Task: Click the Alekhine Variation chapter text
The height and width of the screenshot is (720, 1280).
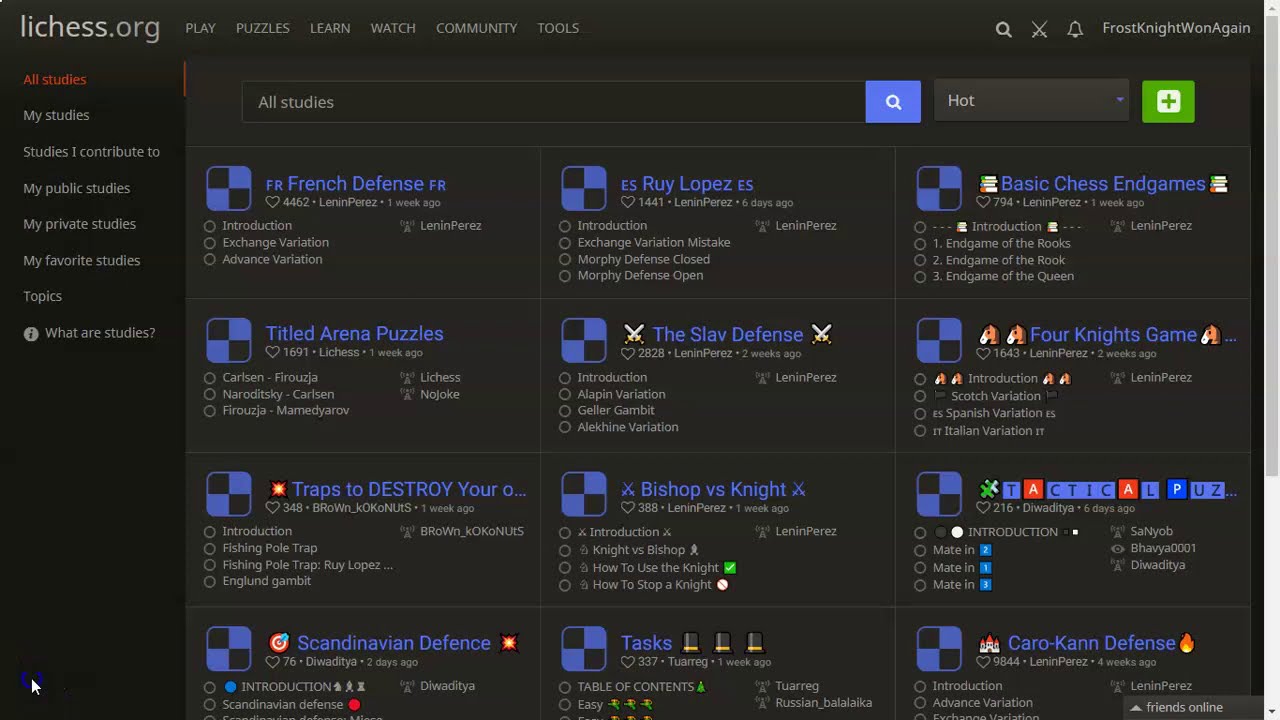Action: pyautogui.click(x=628, y=427)
